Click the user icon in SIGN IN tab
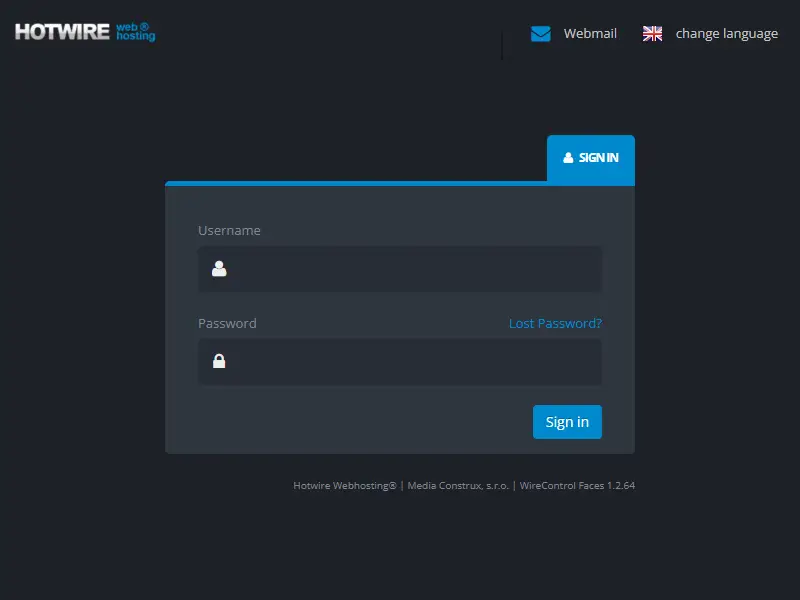 click(x=568, y=158)
